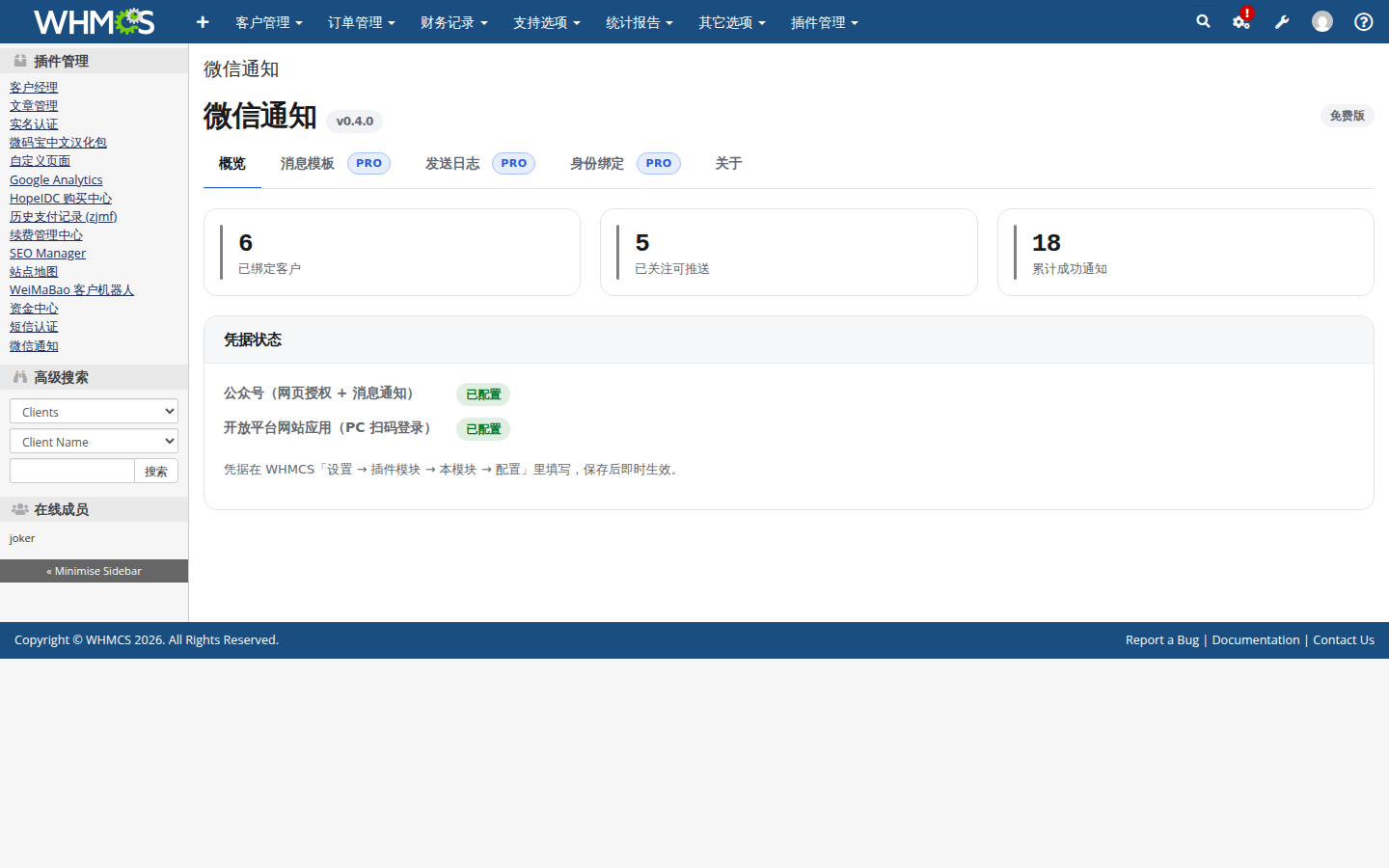Image resolution: width=1389 pixels, height=868 pixels.
Task: Click the 在线成员 sidebar header
Action: pyautogui.click(x=94, y=509)
